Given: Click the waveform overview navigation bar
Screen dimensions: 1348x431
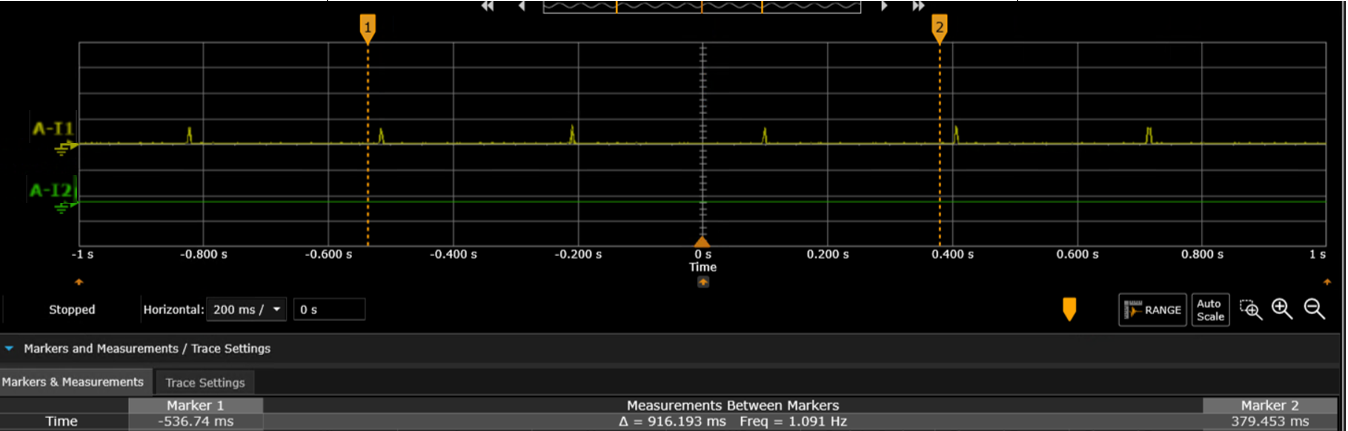Looking at the screenshot, I should 701,7.
